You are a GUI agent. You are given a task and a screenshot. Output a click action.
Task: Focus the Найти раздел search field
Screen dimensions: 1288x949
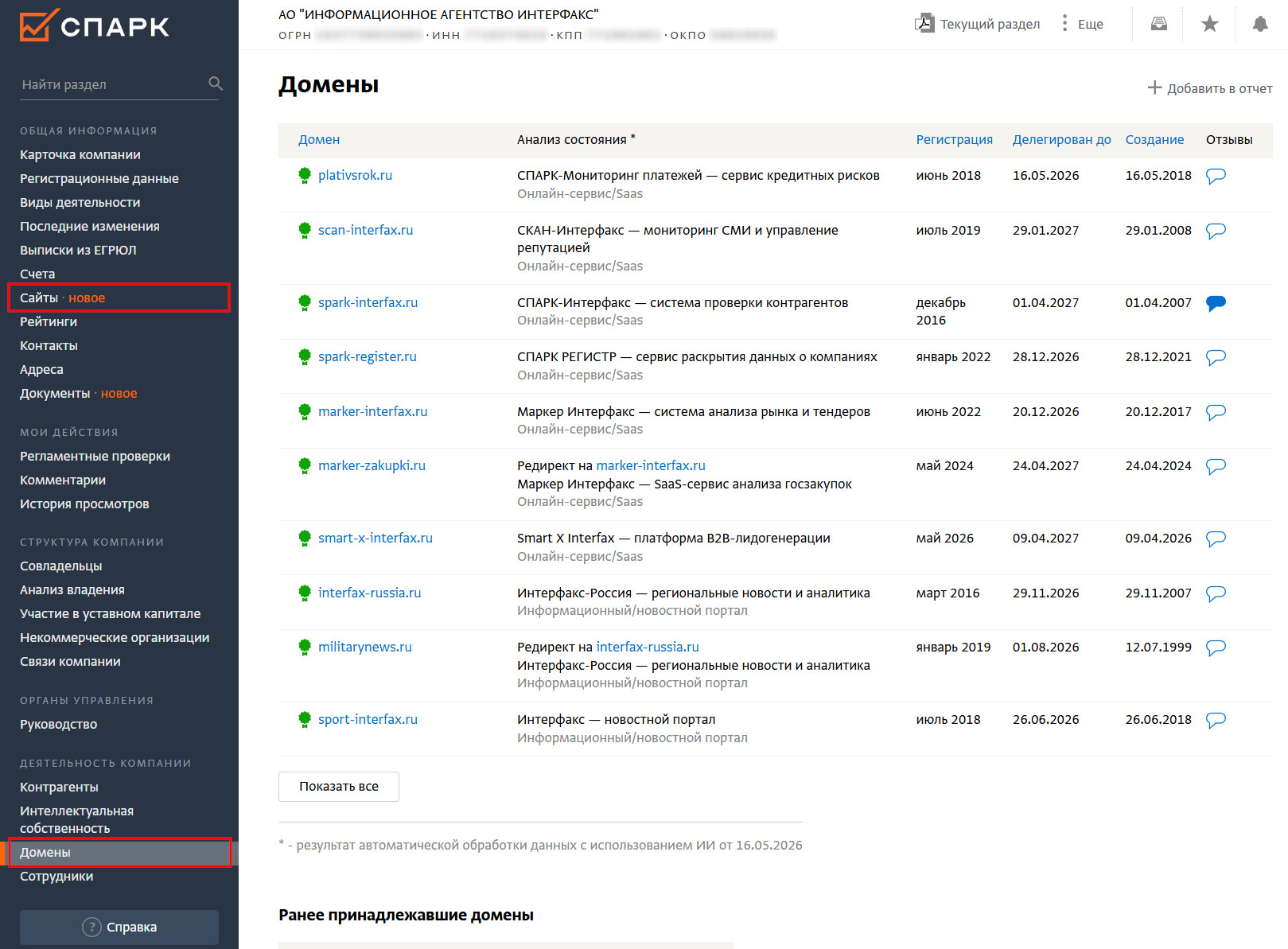tap(111, 84)
